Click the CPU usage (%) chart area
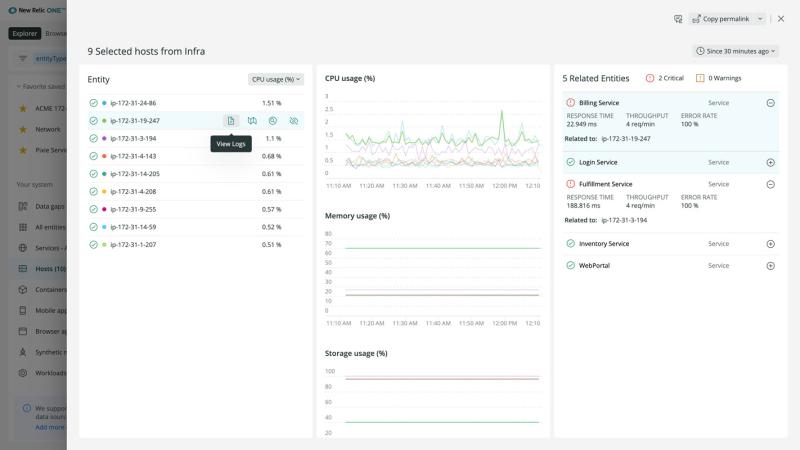Viewport: 800px width, 450px height. click(x=433, y=138)
